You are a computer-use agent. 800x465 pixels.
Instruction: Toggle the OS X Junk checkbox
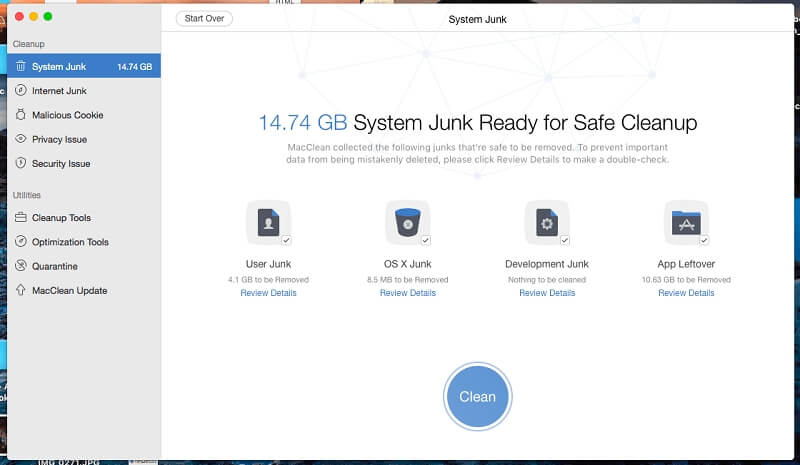coord(425,240)
